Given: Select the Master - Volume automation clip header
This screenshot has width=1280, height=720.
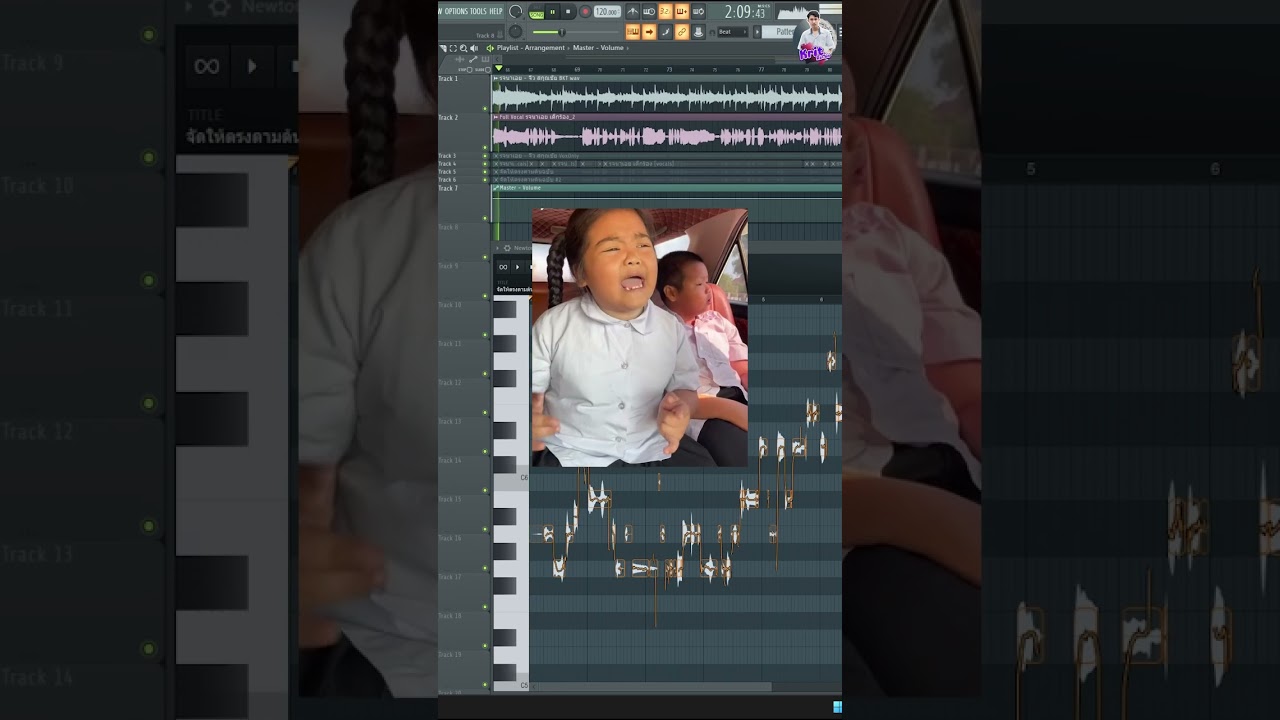Looking at the screenshot, I should click(667, 188).
